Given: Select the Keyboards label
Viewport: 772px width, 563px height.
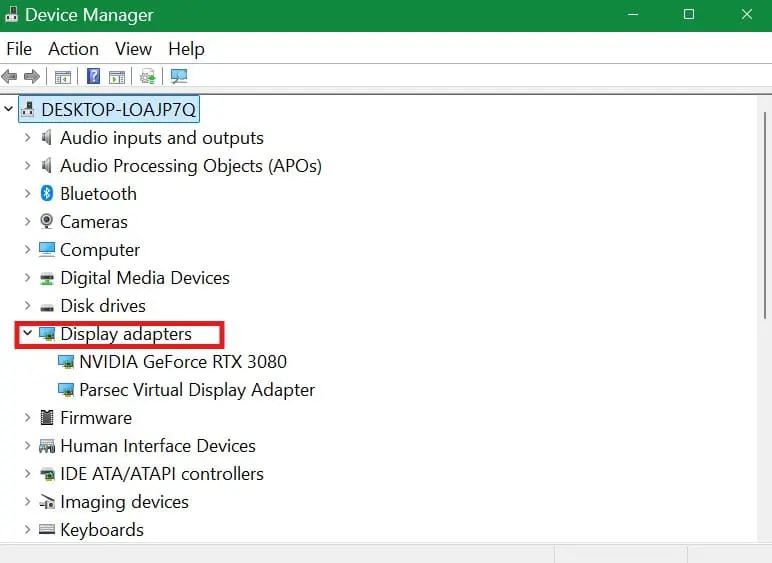Looking at the screenshot, I should pos(102,530).
